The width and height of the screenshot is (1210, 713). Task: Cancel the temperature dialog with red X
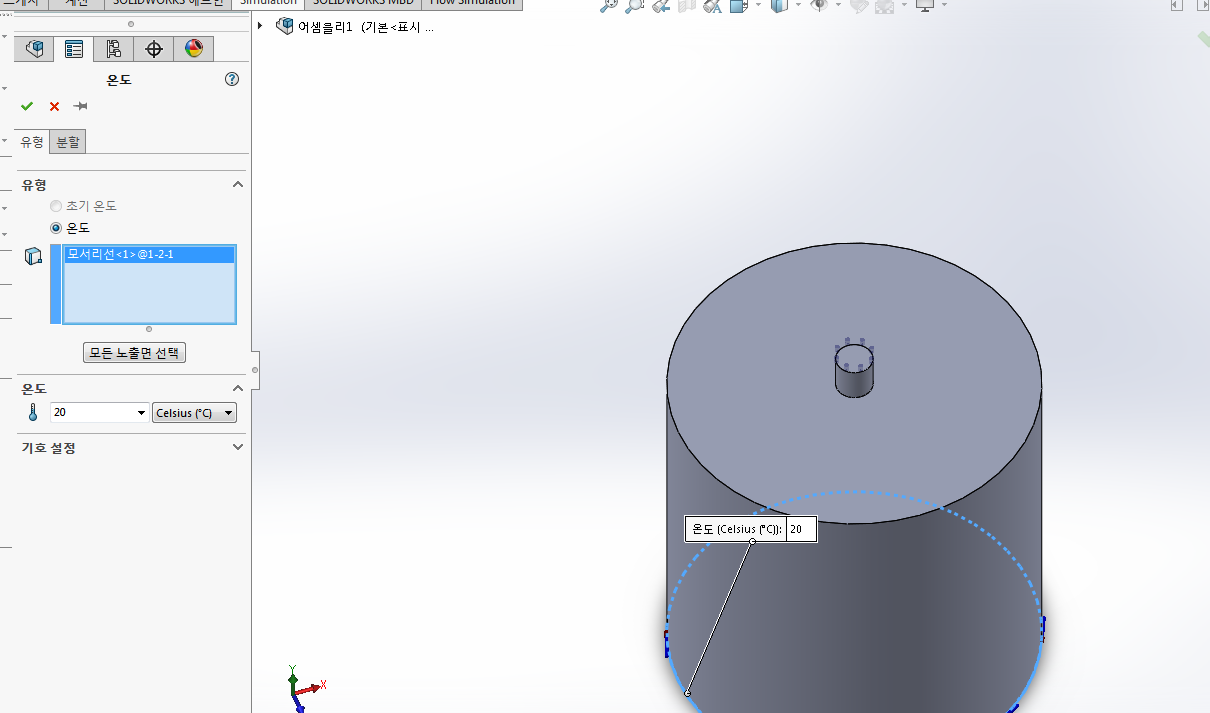pos(54,106)
